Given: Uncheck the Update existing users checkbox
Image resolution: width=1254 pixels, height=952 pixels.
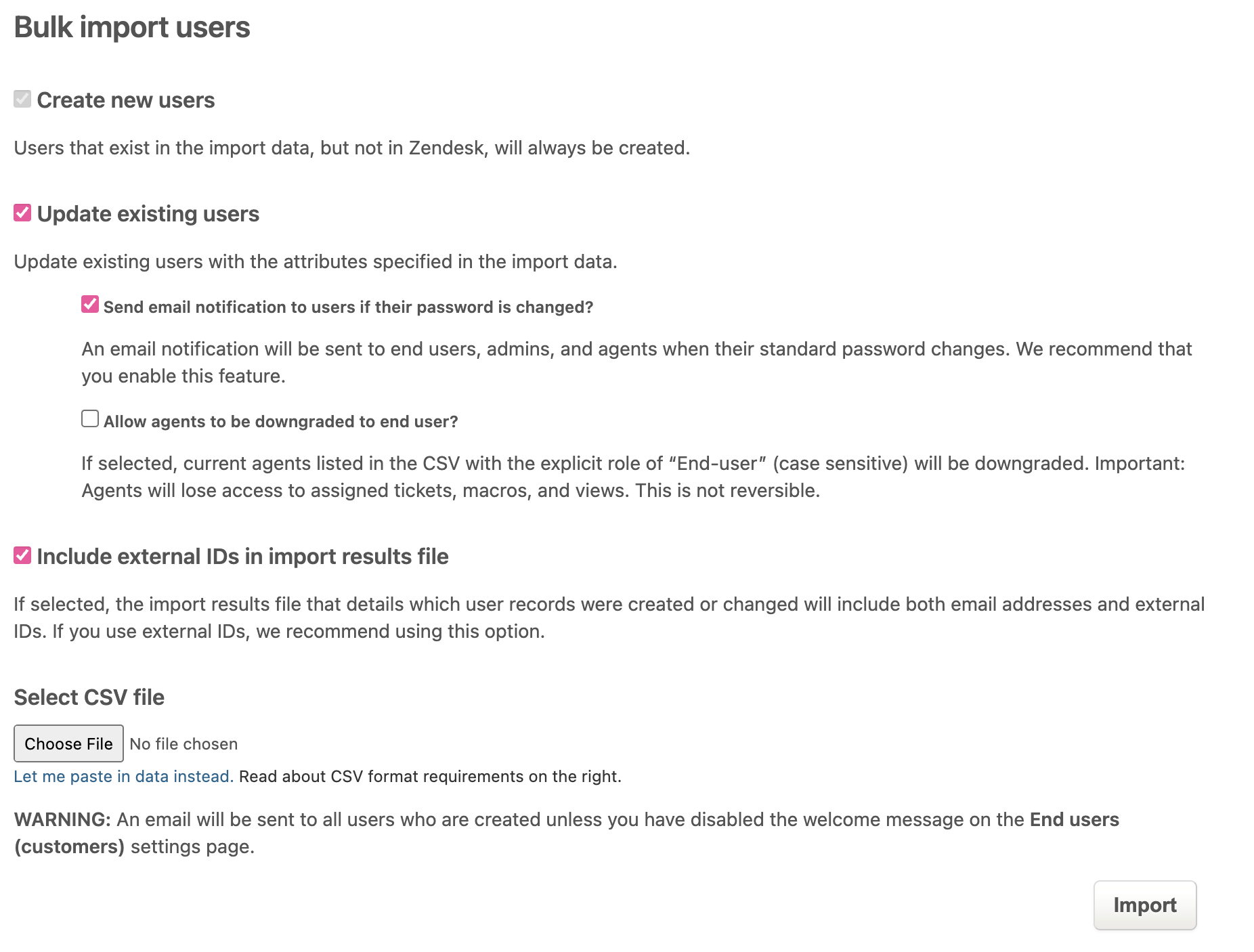Looking at the screenshot, I should 22,213.
